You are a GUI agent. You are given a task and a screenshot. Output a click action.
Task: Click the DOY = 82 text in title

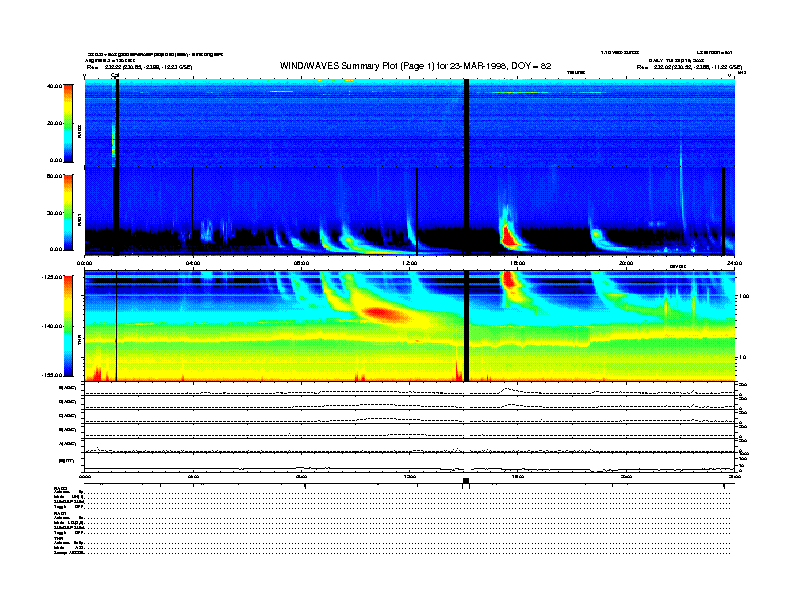(x=531, y=66)
